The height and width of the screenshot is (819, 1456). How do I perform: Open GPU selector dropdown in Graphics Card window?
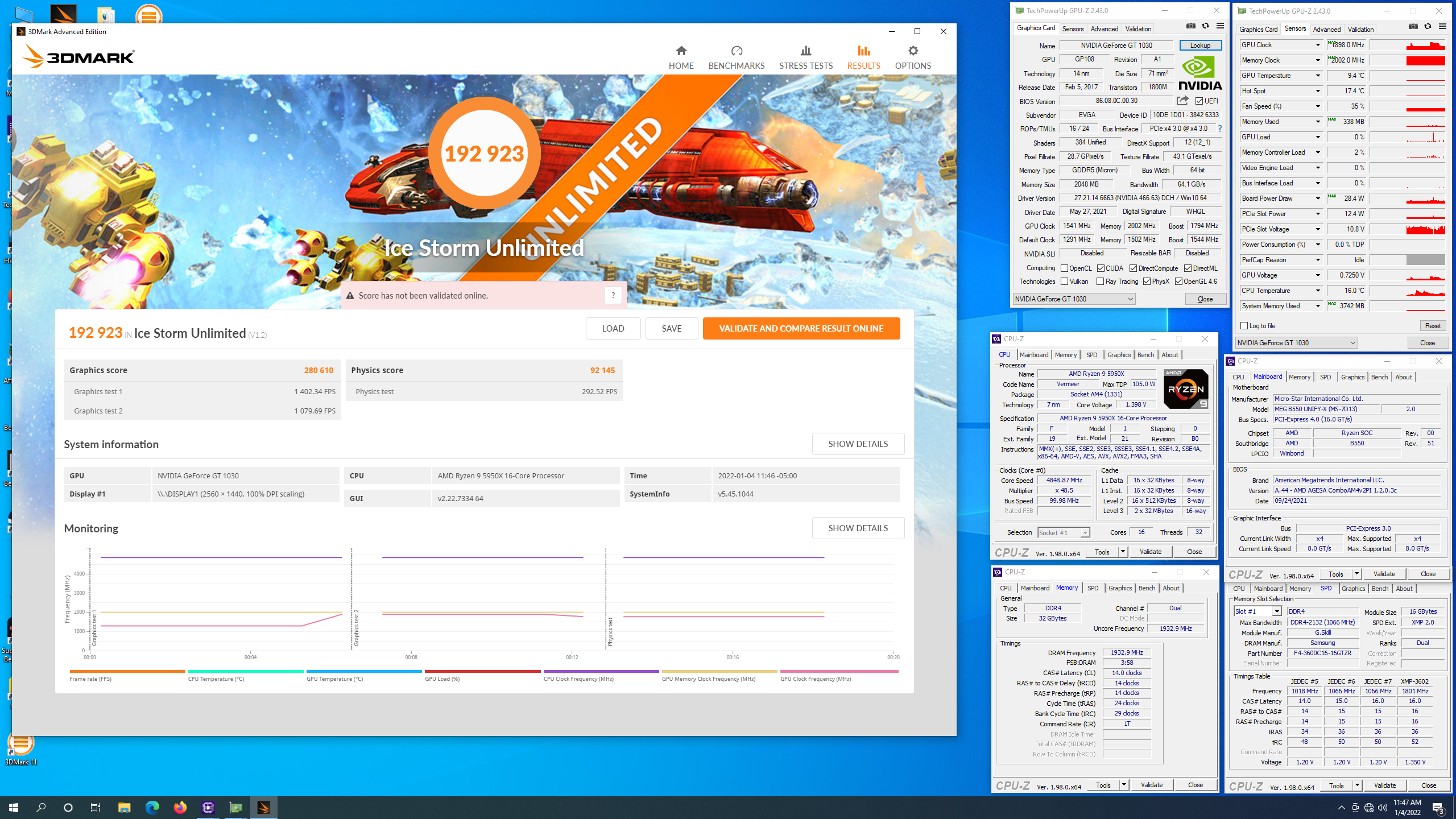[1074, 299]
